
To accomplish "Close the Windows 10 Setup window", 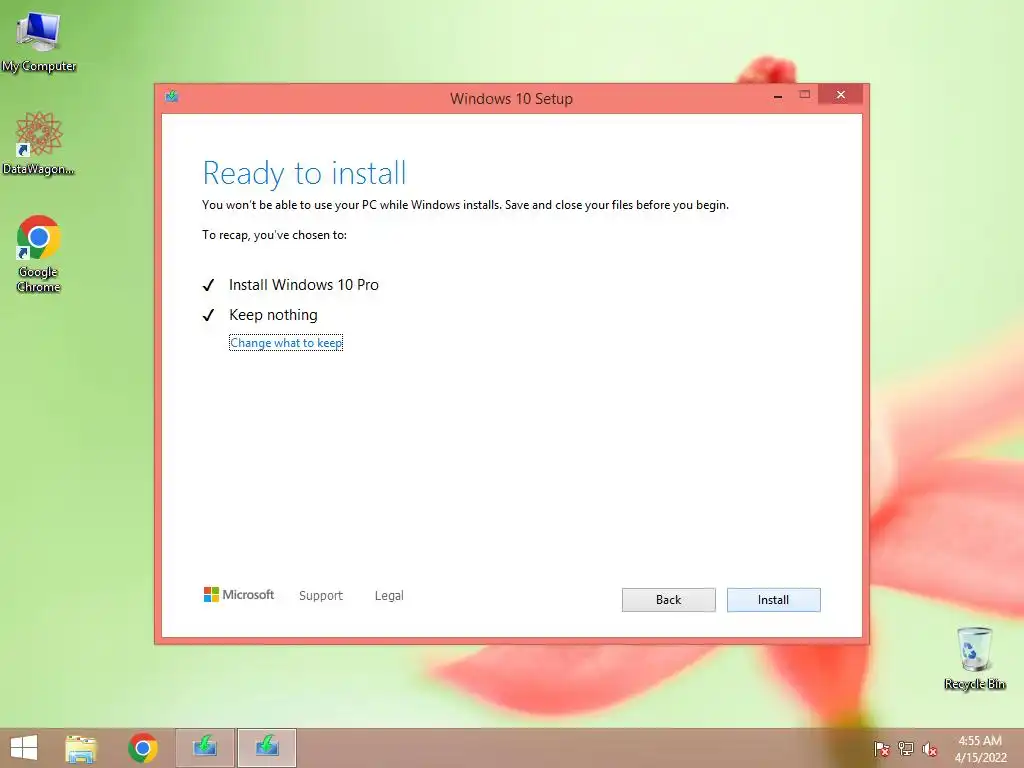I will 840,95.
